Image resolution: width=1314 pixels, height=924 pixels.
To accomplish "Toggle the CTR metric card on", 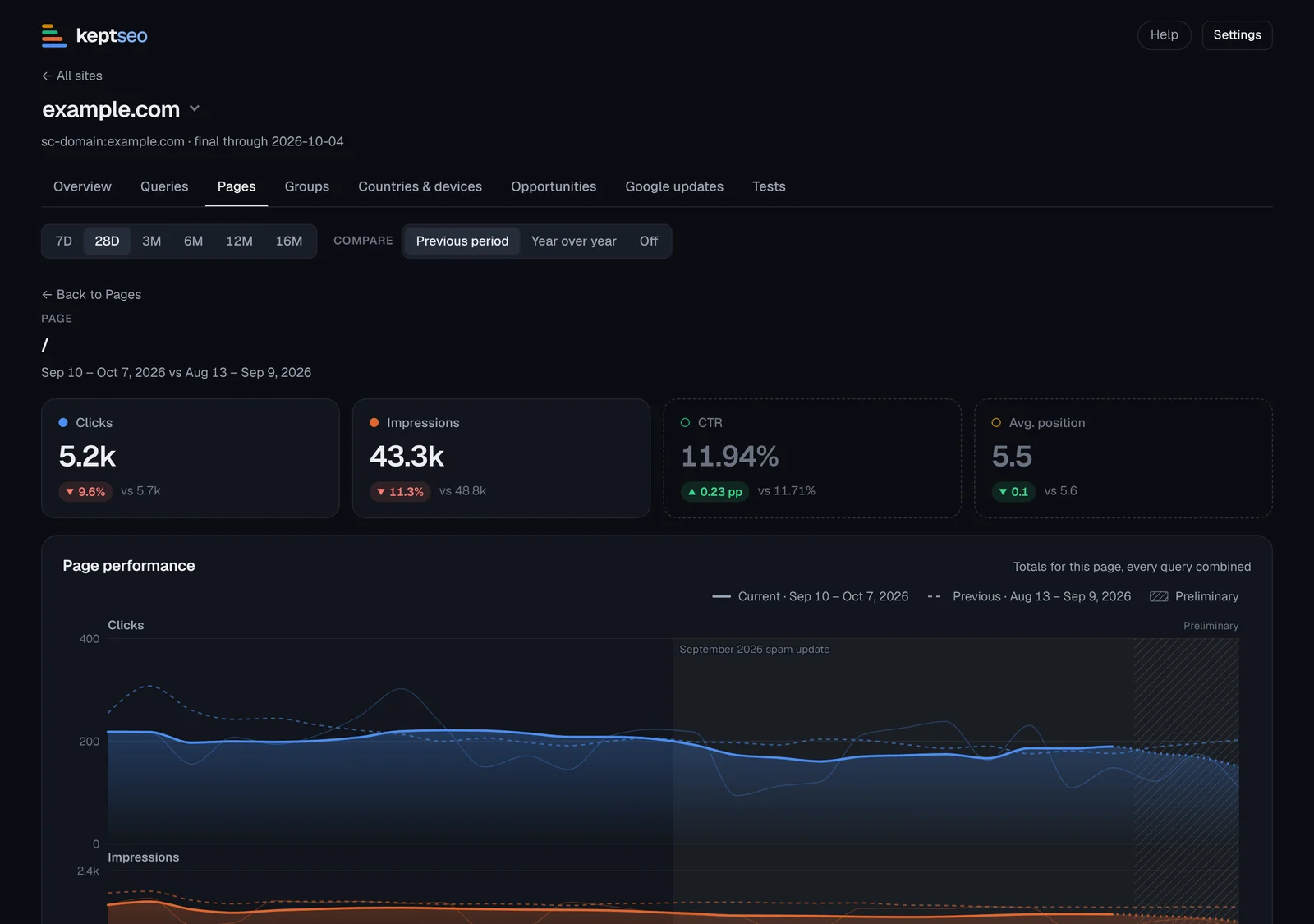I will [x=812, y=458].
